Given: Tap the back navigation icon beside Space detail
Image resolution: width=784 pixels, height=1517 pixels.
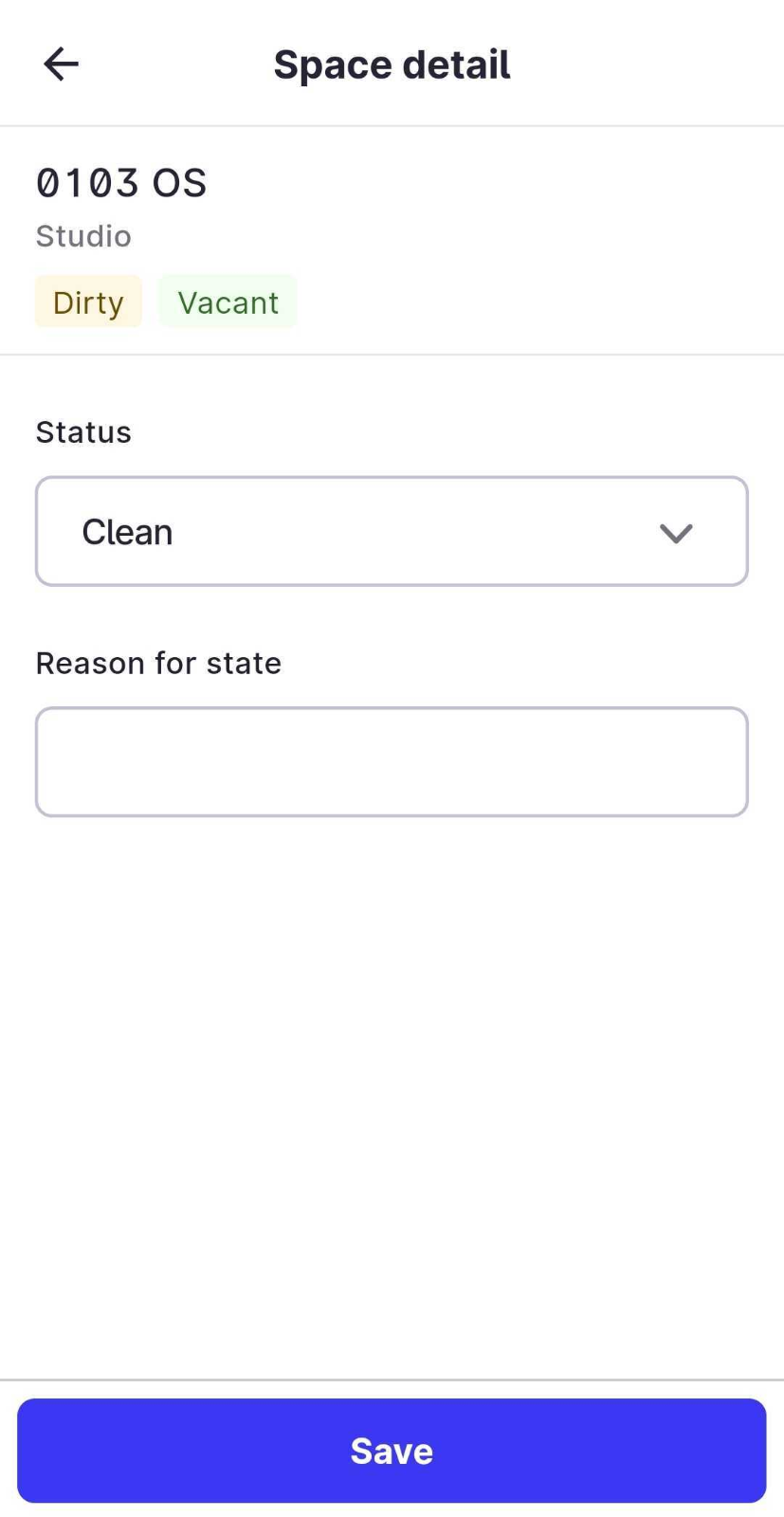Looking at the screenshot, I should 60,64.
